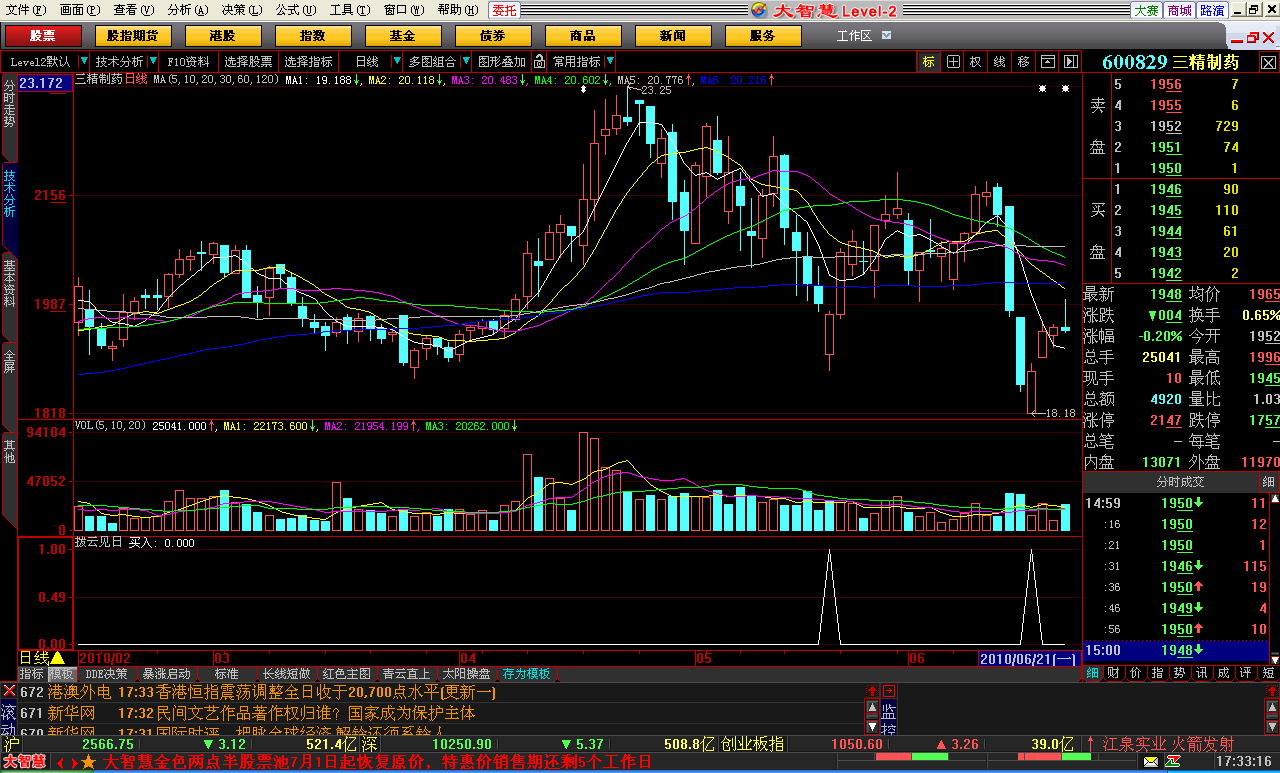Image resolution: width=1280 pixels, height=773 pixels.
Task: Click the 大赛 button in title bar
Action: click(x=1146, y=10)
